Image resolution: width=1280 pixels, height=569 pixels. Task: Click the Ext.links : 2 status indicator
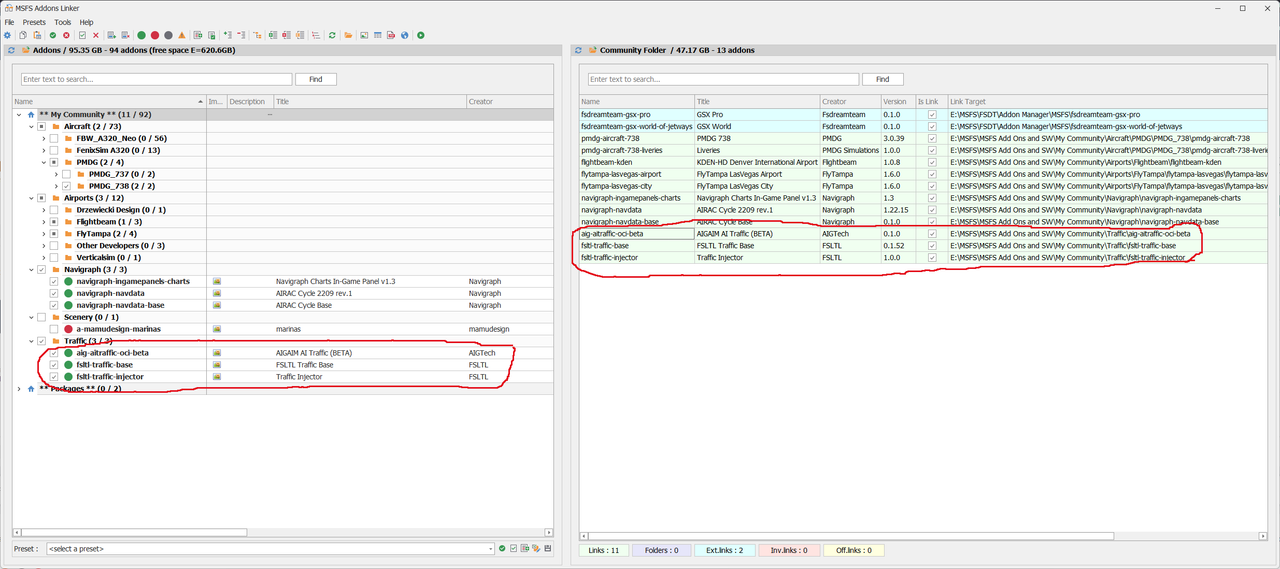[x=726, y=550]
